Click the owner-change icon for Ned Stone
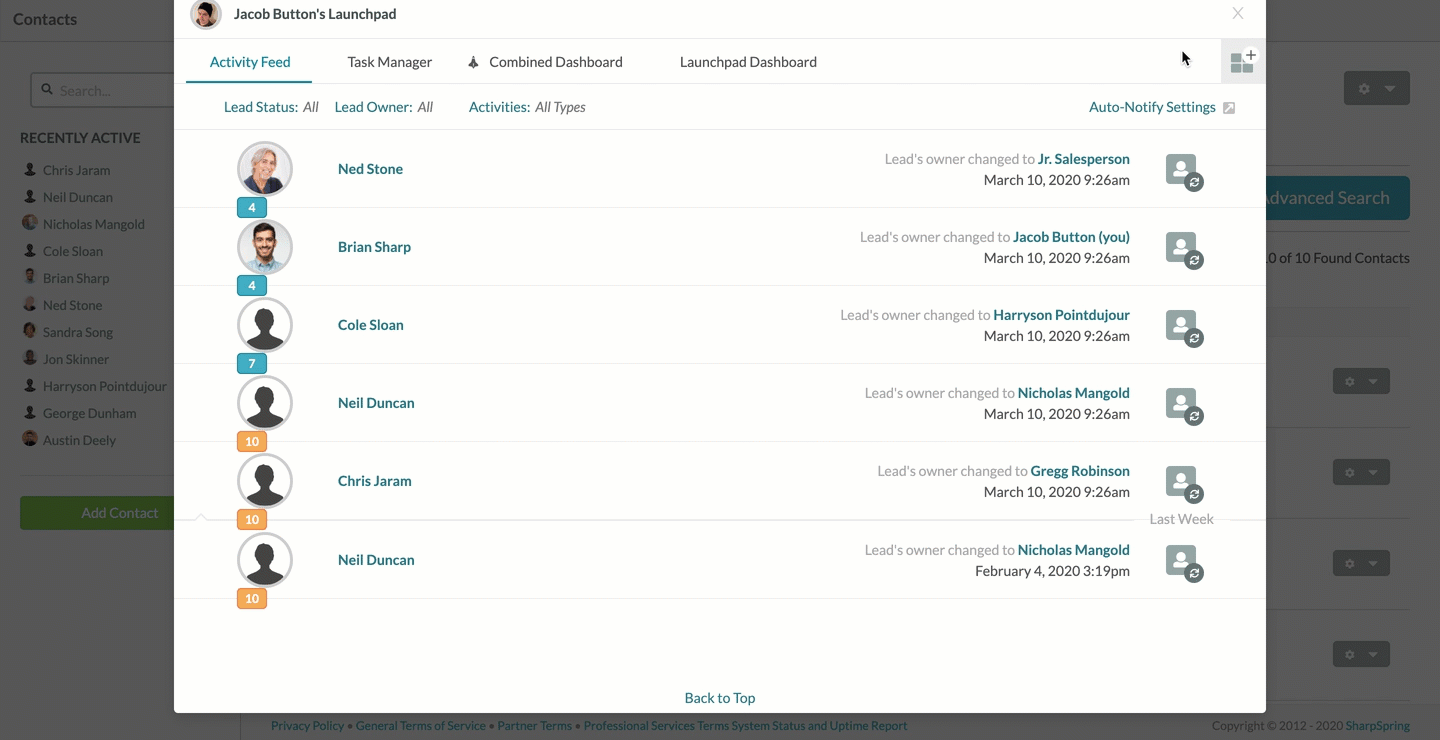Screen dimensions: 1440x740 click(1184, 173)
